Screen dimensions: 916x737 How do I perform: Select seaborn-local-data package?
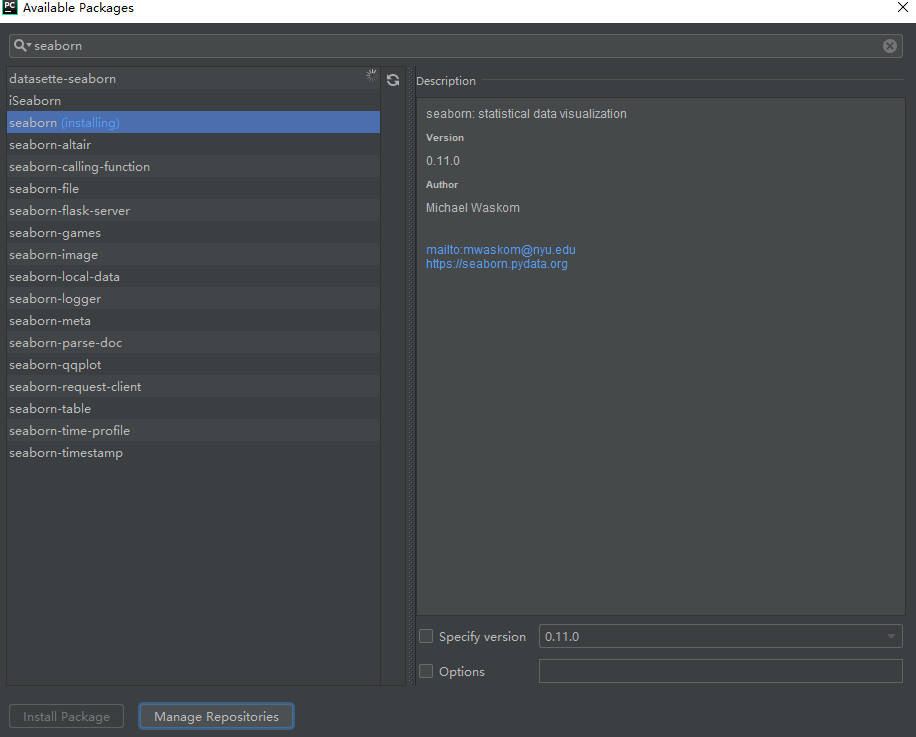coord(193,276)
